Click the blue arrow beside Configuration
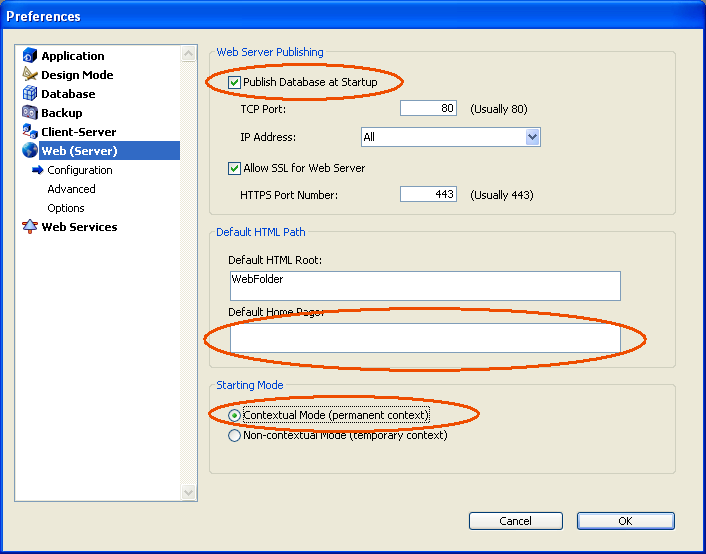706x554 pixels. (x=38, y=170)
